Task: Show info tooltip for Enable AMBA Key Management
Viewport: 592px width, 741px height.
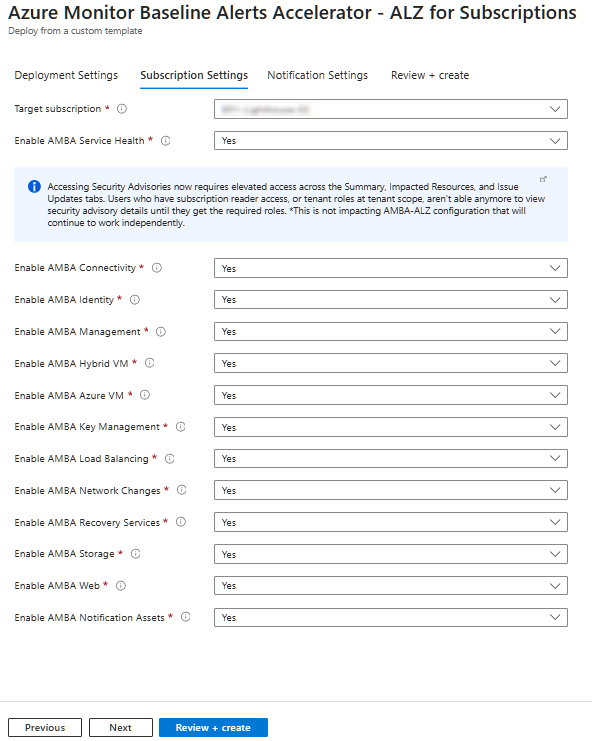Action: click(x=181, y=427)
